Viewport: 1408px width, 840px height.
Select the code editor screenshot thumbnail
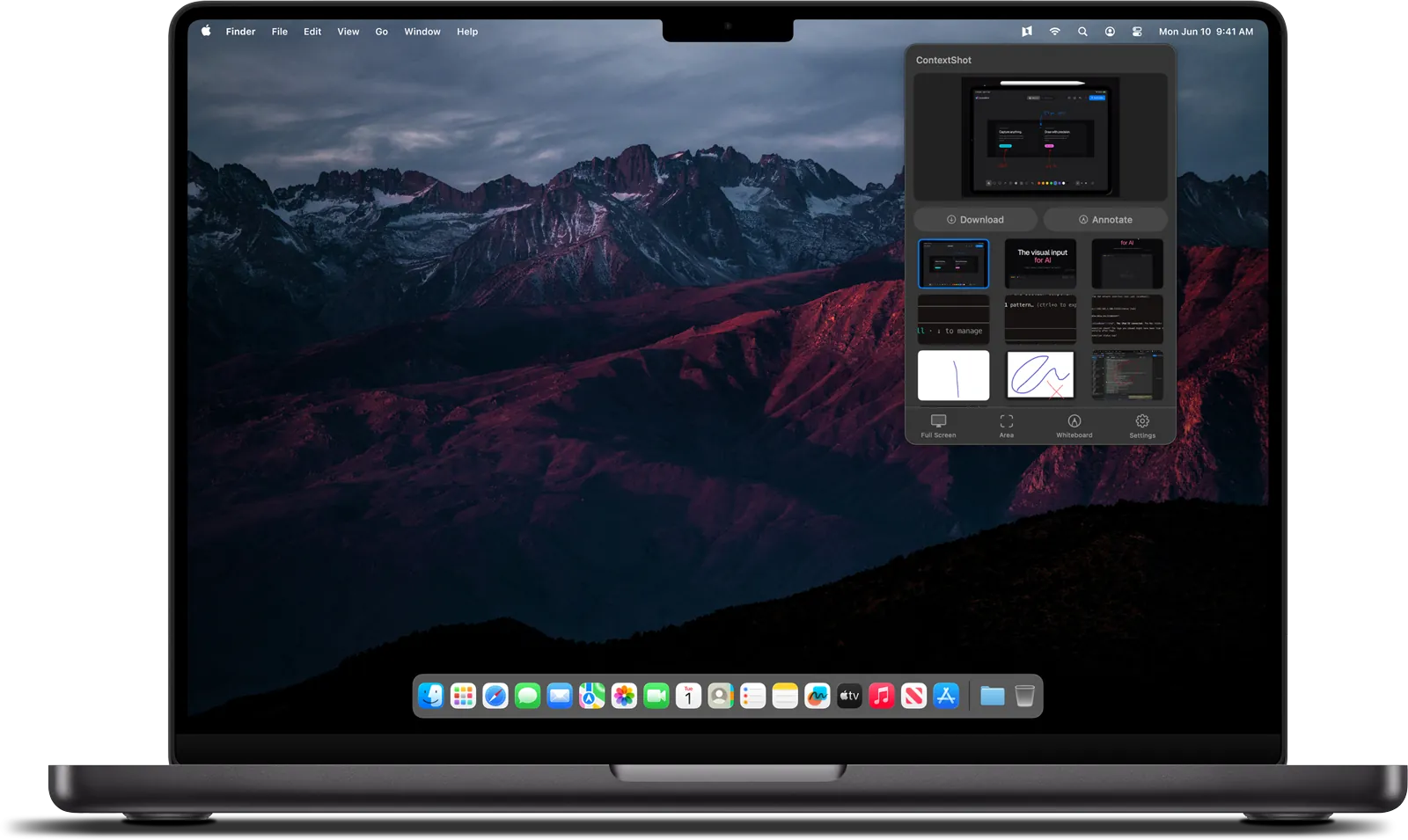click(1127, 376)
